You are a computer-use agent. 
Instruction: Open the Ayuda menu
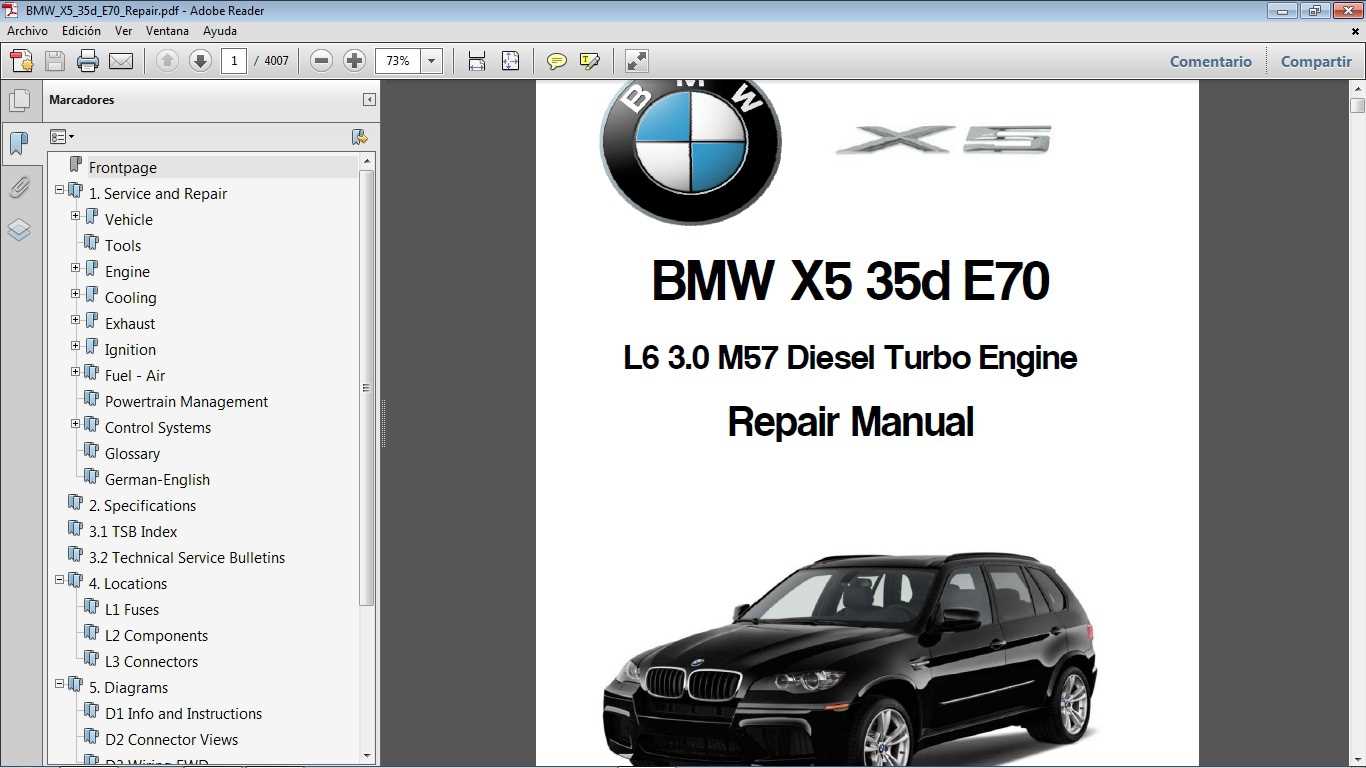[x=220, y=31]
